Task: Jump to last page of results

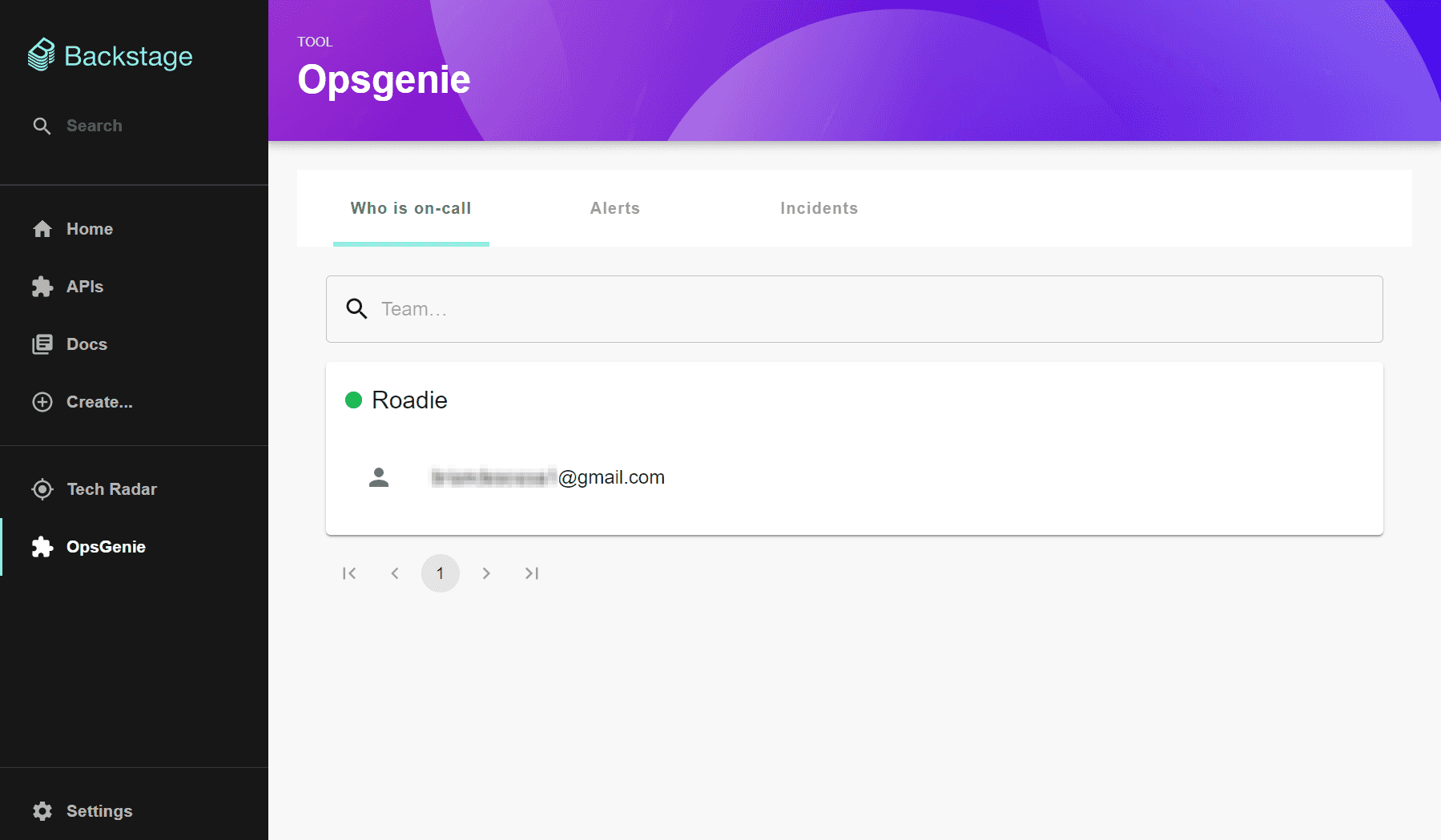Action: click(532, 573)
